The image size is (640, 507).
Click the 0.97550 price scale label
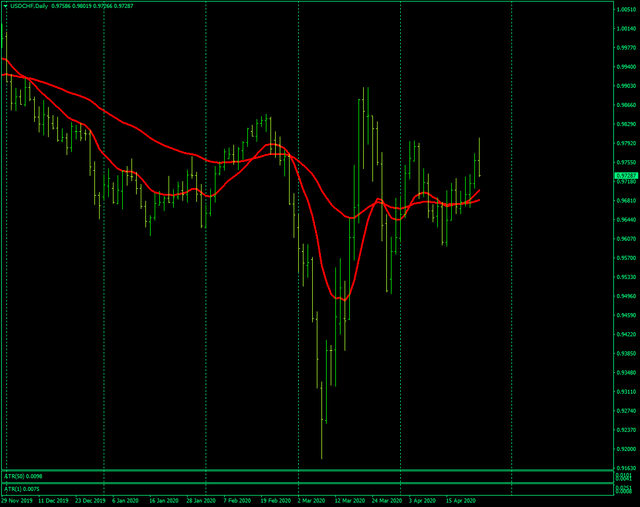pyautogui.click(x=627, y=162)
